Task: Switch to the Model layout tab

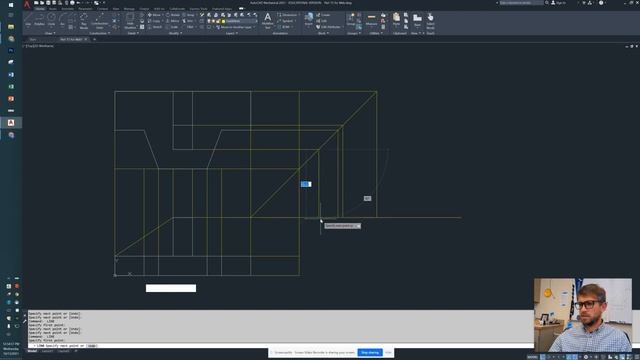Action: (x=32, y=351)
